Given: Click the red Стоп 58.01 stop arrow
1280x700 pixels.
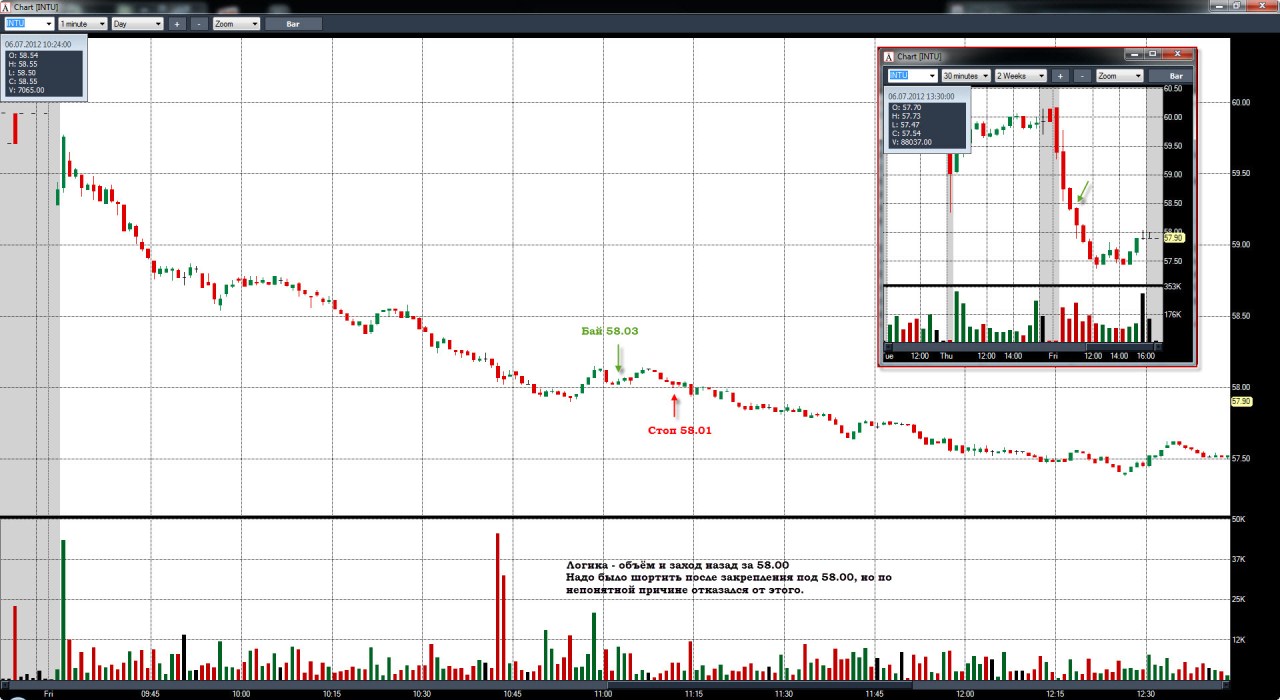Looking at the screenshot, I should tap(675, 405).
